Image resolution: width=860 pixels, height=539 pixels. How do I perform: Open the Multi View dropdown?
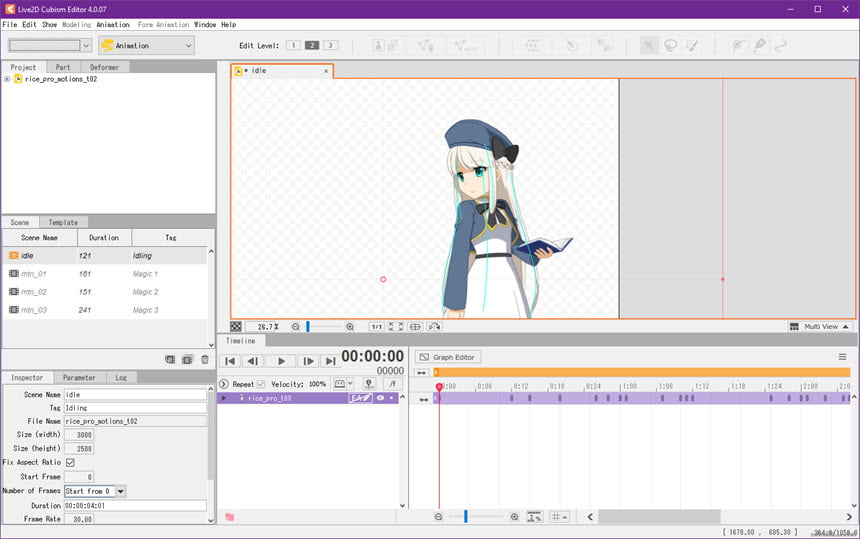point(821,326)
